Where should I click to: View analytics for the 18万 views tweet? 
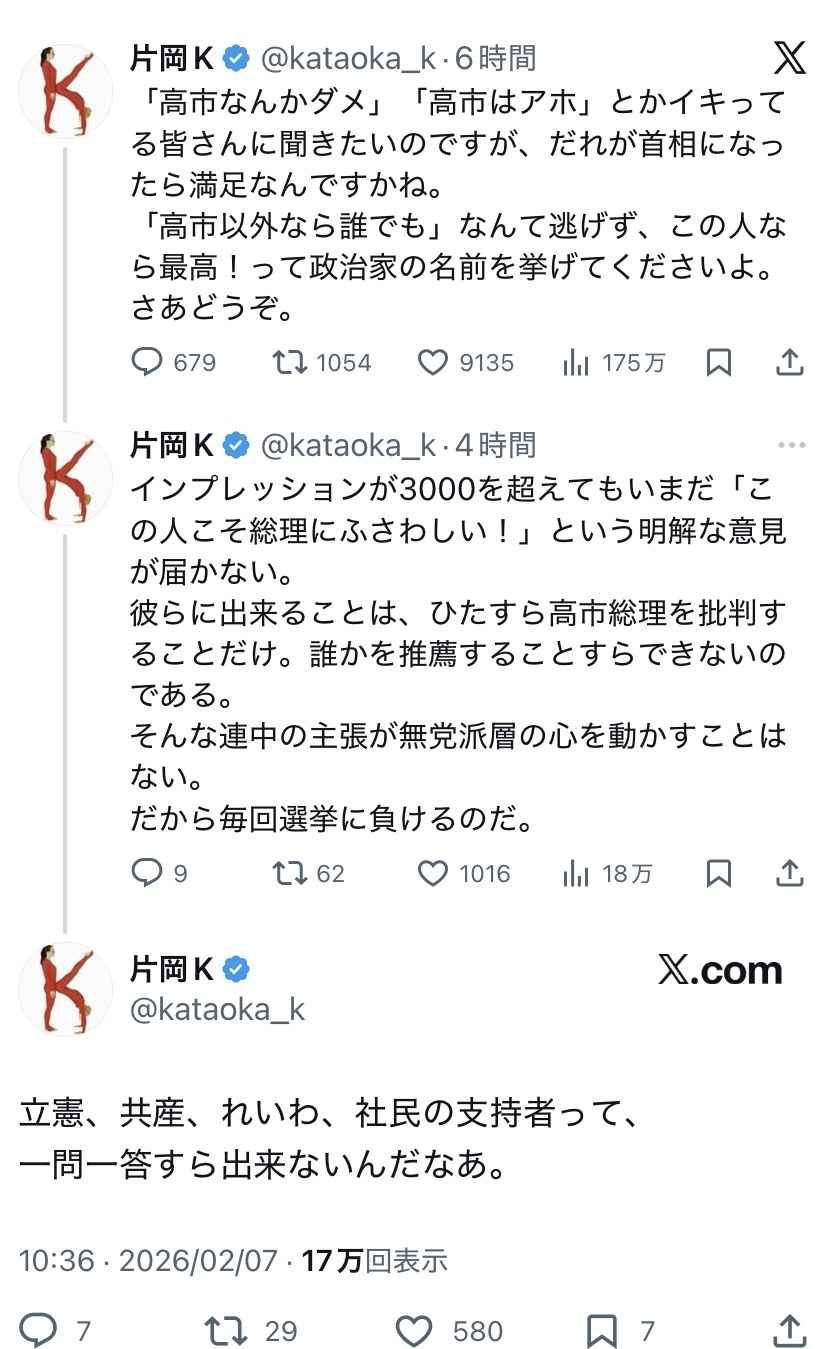[576, 873]
